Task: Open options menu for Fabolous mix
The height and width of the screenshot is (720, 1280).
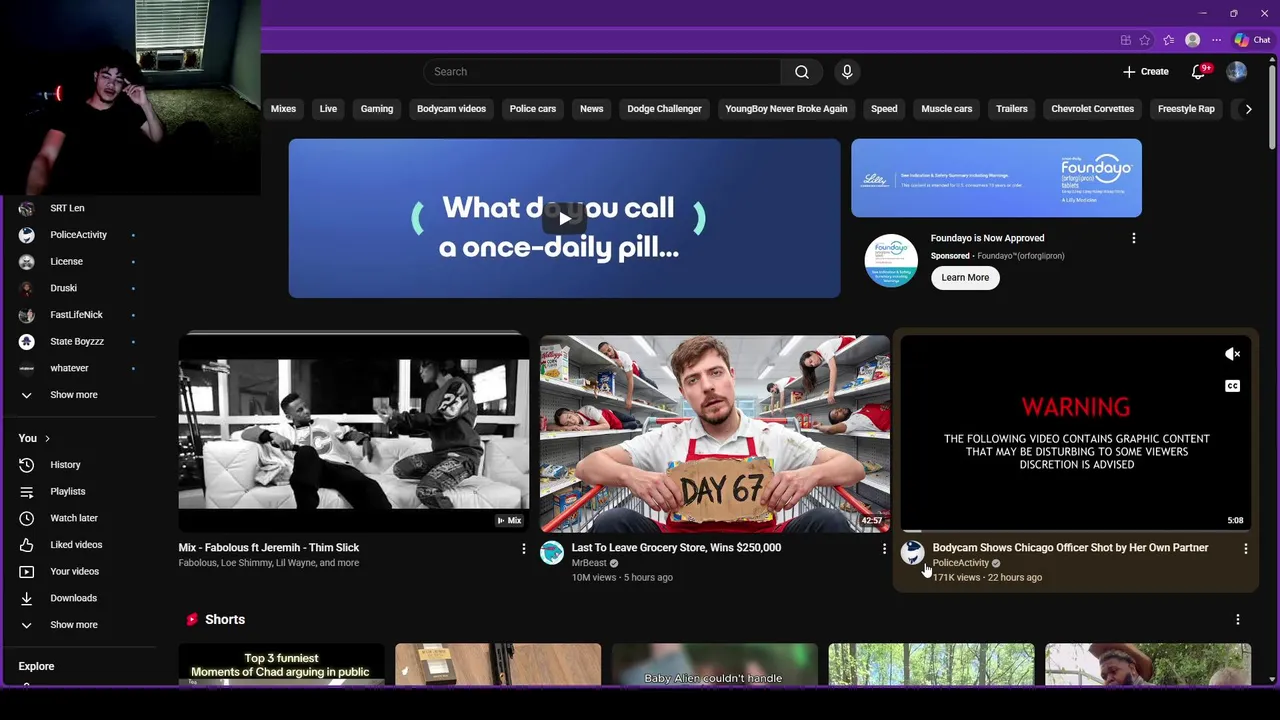Action: tap(523, 548)
